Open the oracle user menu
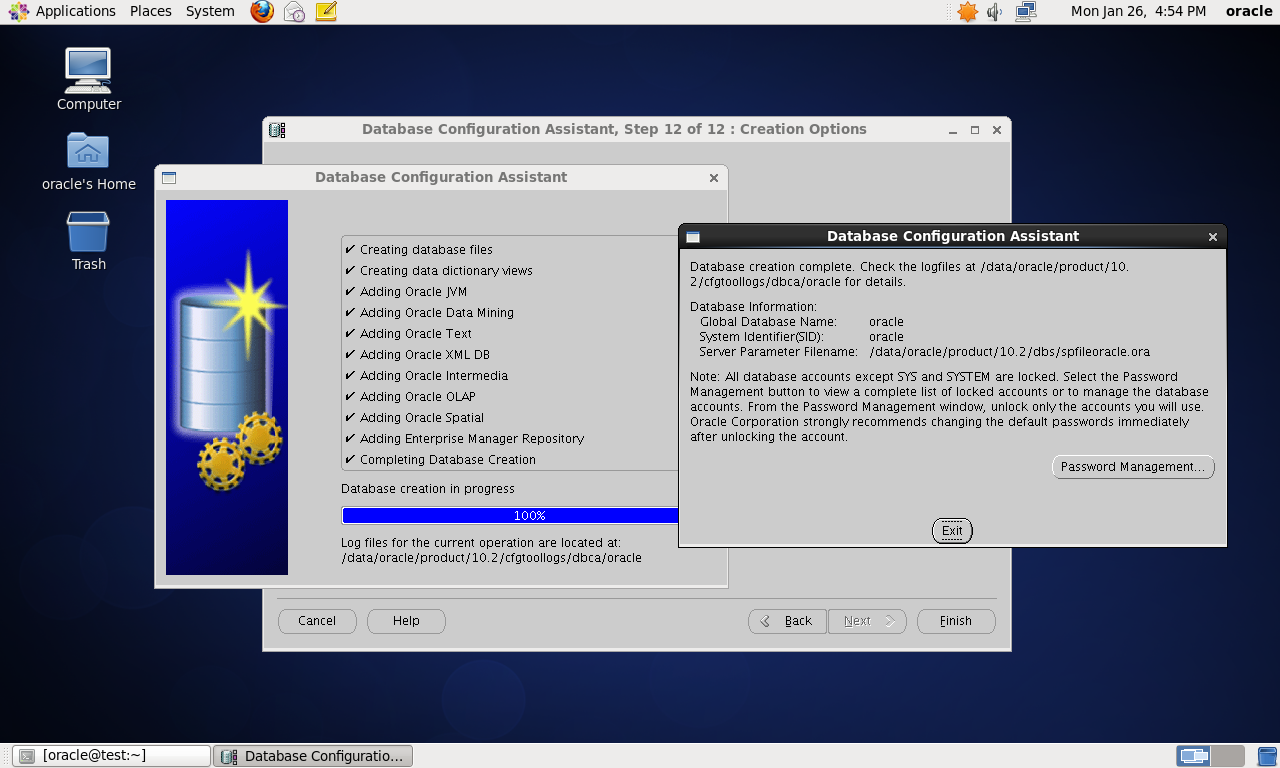Viewport: 1280px width, 768px height. point(1249,11)
